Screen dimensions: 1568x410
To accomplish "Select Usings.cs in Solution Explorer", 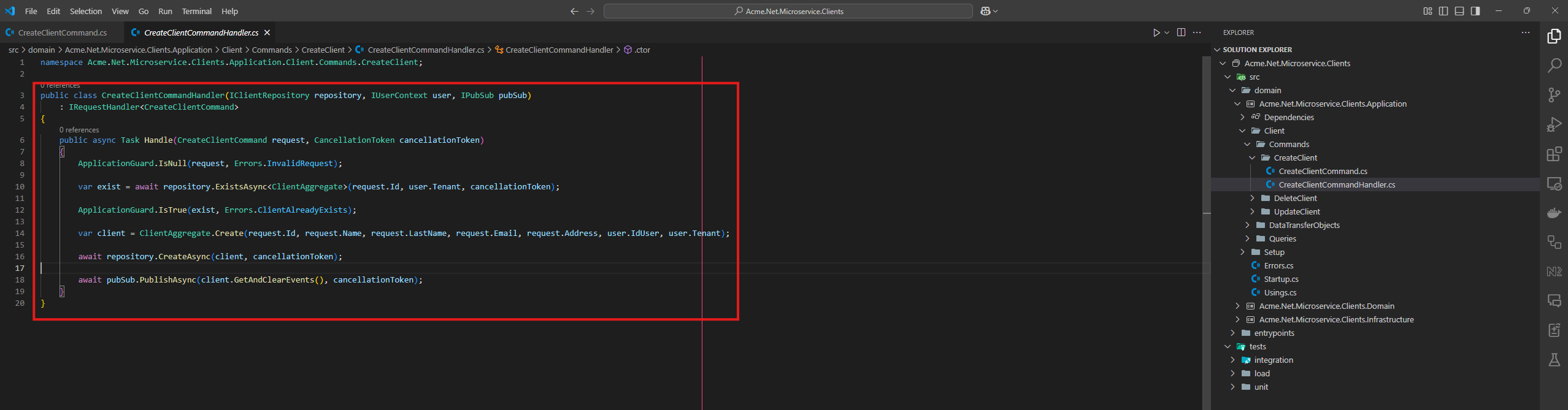I will point(1280,292).
